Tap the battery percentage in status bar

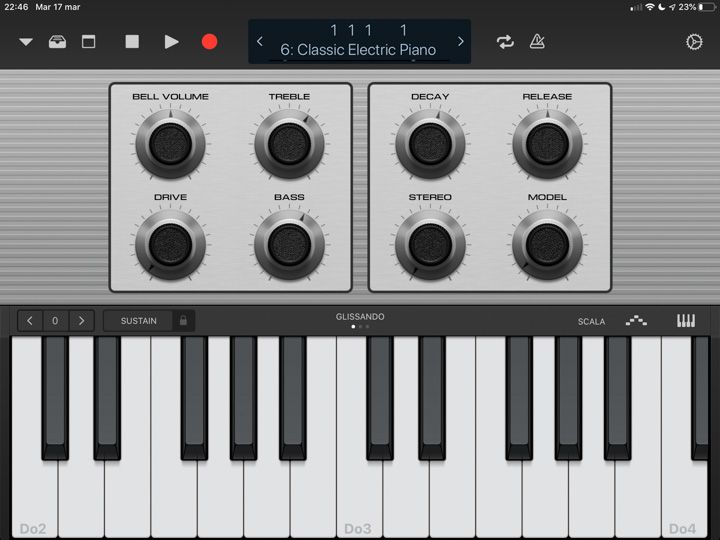(687, 7)
